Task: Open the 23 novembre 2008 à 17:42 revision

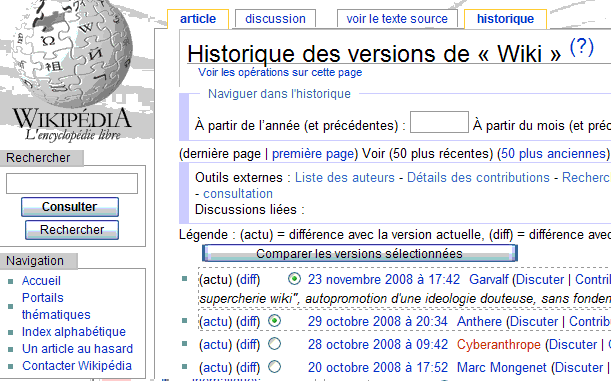Action: pos(384,280)
